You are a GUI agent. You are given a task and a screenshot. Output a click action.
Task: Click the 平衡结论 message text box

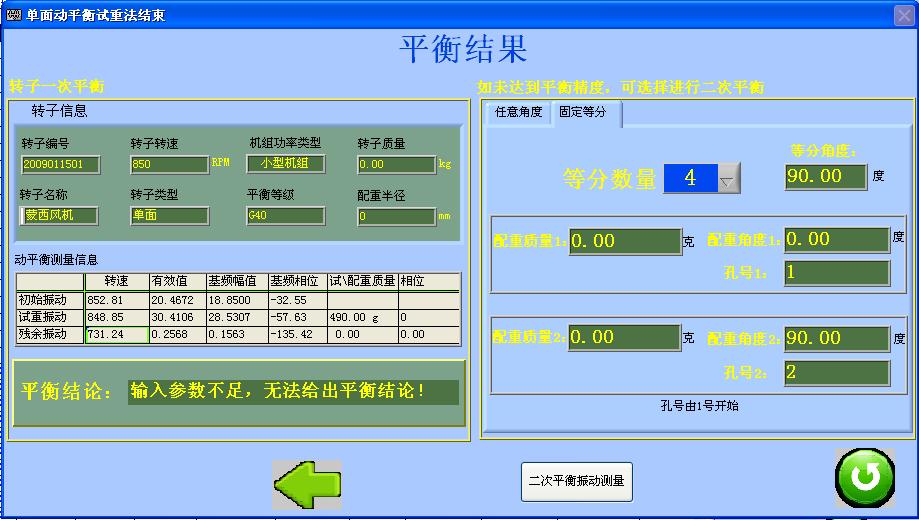pos(293,392)
